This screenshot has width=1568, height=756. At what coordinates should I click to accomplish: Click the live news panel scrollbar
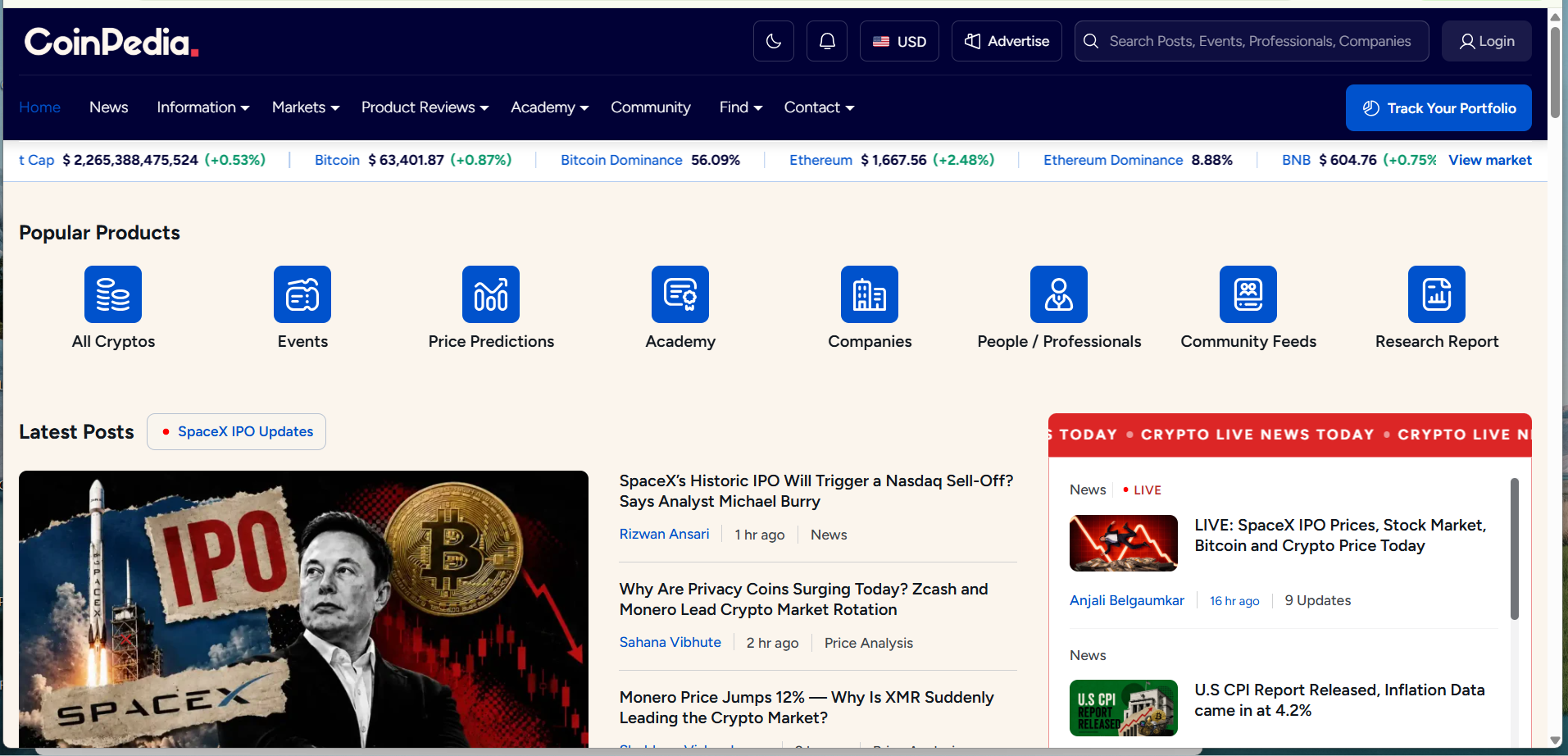(1514, 549)
